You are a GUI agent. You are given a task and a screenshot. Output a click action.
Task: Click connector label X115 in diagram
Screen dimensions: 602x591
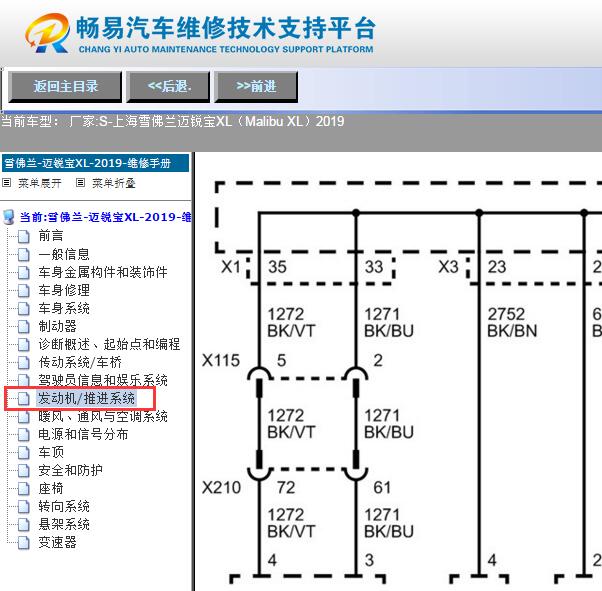tap(221, 360)
